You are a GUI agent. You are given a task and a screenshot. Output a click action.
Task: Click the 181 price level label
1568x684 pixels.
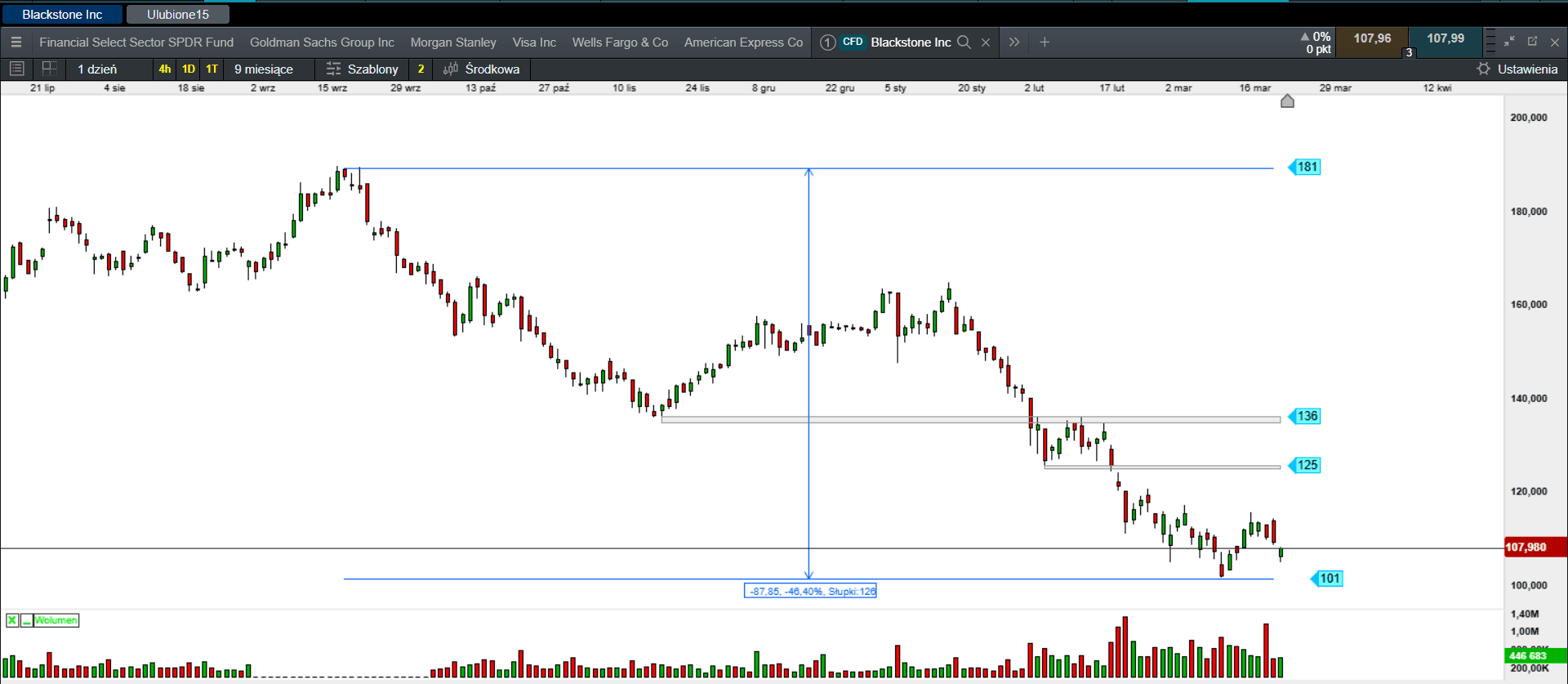[1307, 167]
